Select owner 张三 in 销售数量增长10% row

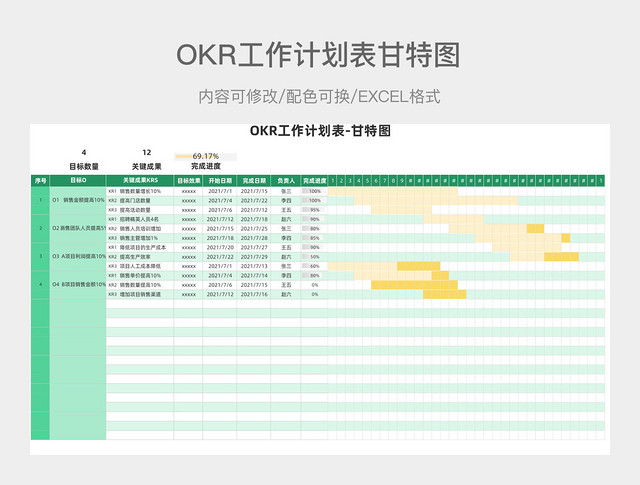(x=286, y=191)
